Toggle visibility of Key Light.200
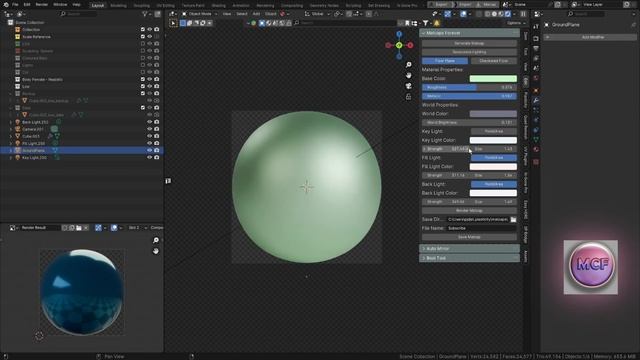Screen dimensions: 640x360 149,158
